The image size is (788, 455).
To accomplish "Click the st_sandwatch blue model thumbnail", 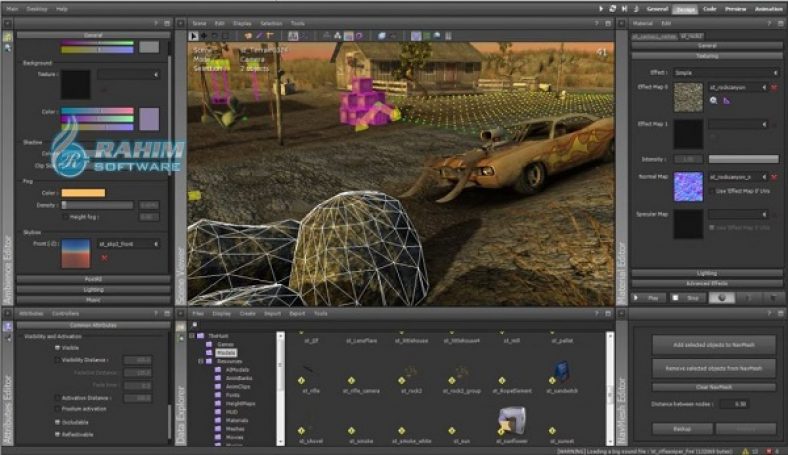I will tap(562, 371).
